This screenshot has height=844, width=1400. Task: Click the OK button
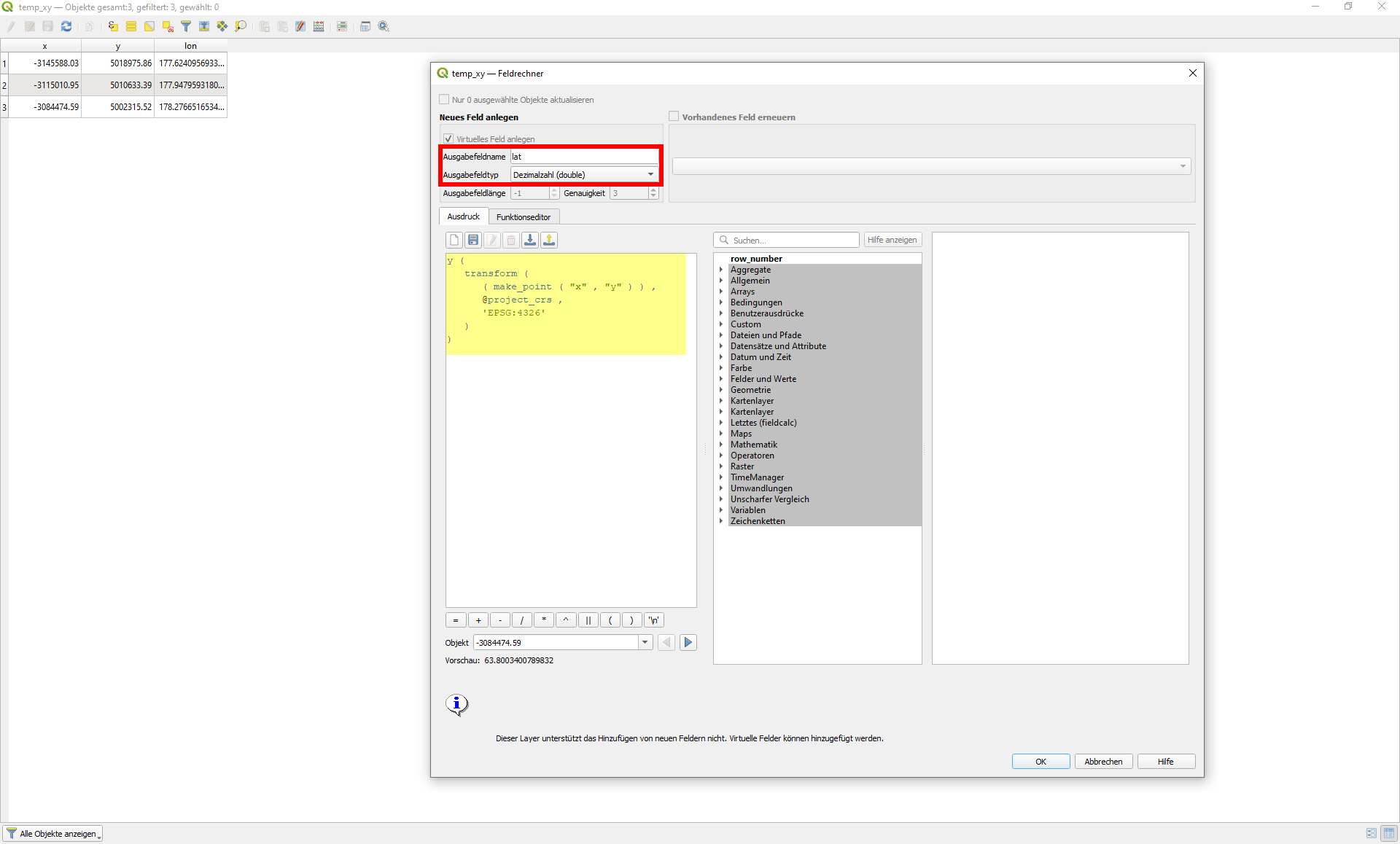[x=1041, y=762]
